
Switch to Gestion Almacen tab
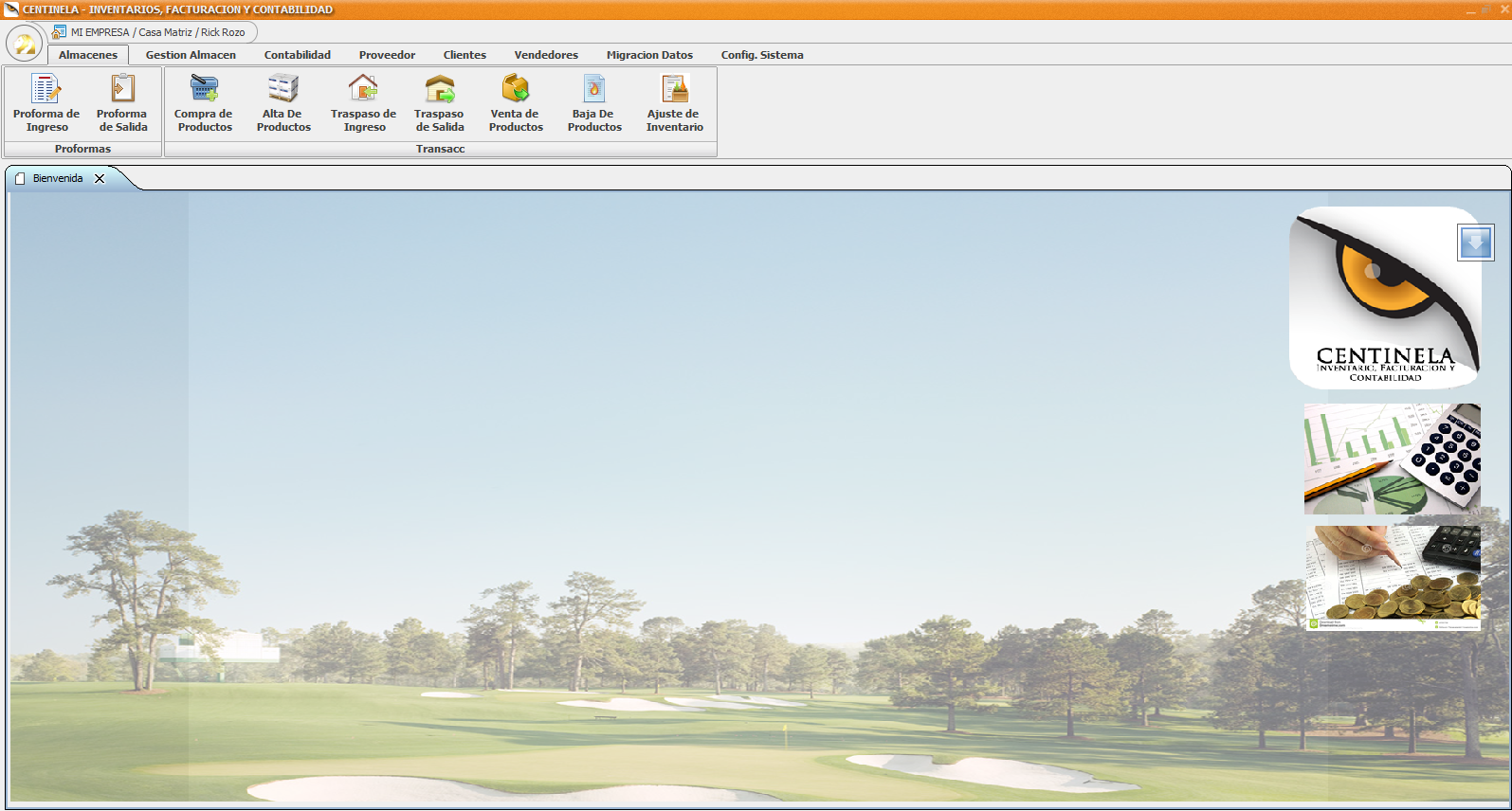(191, 55)
